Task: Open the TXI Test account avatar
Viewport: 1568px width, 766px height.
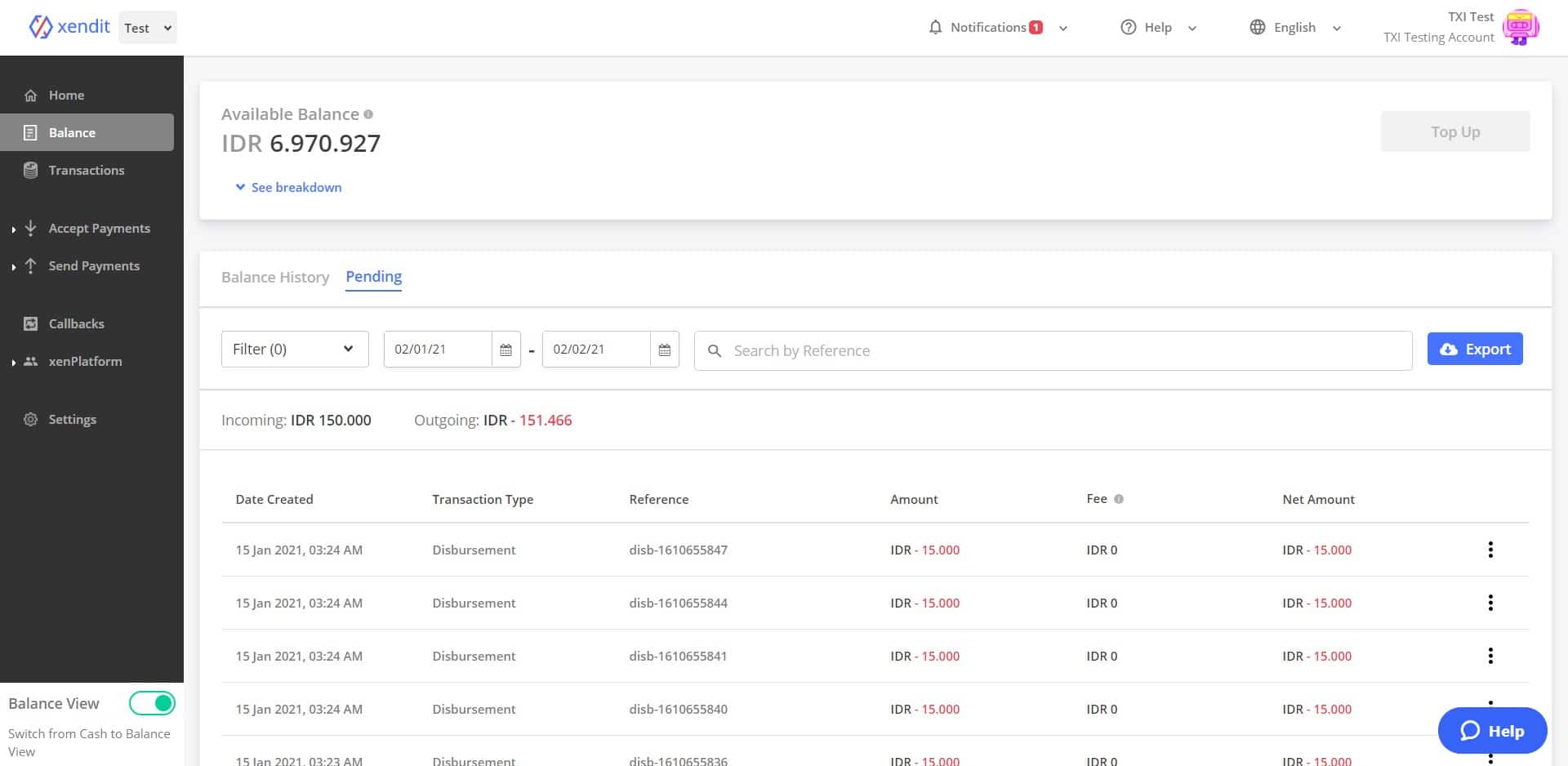Action: click(x=1520, y=27)
